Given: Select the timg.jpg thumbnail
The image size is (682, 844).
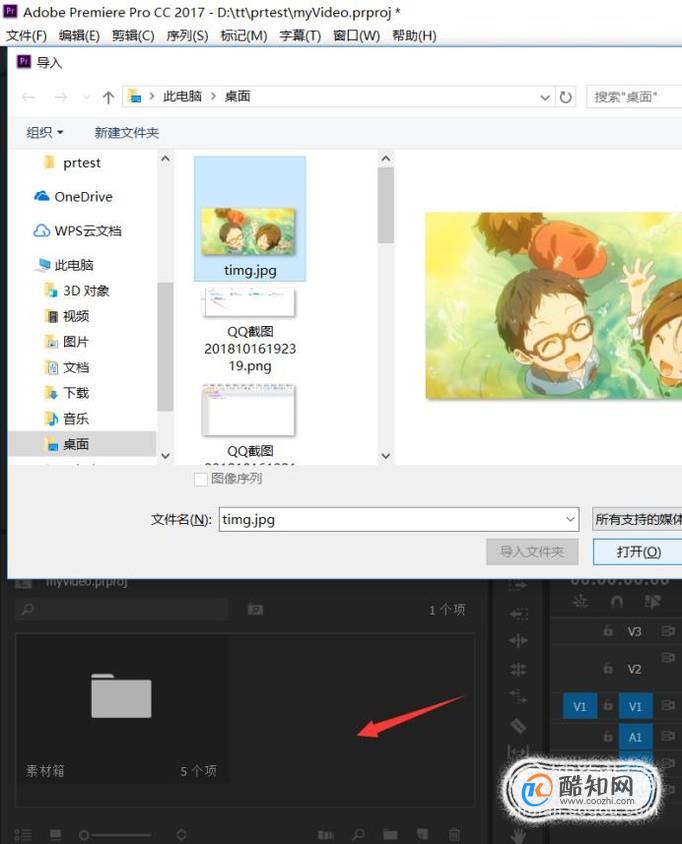Looking at the screenshot, I should point(250,219).
